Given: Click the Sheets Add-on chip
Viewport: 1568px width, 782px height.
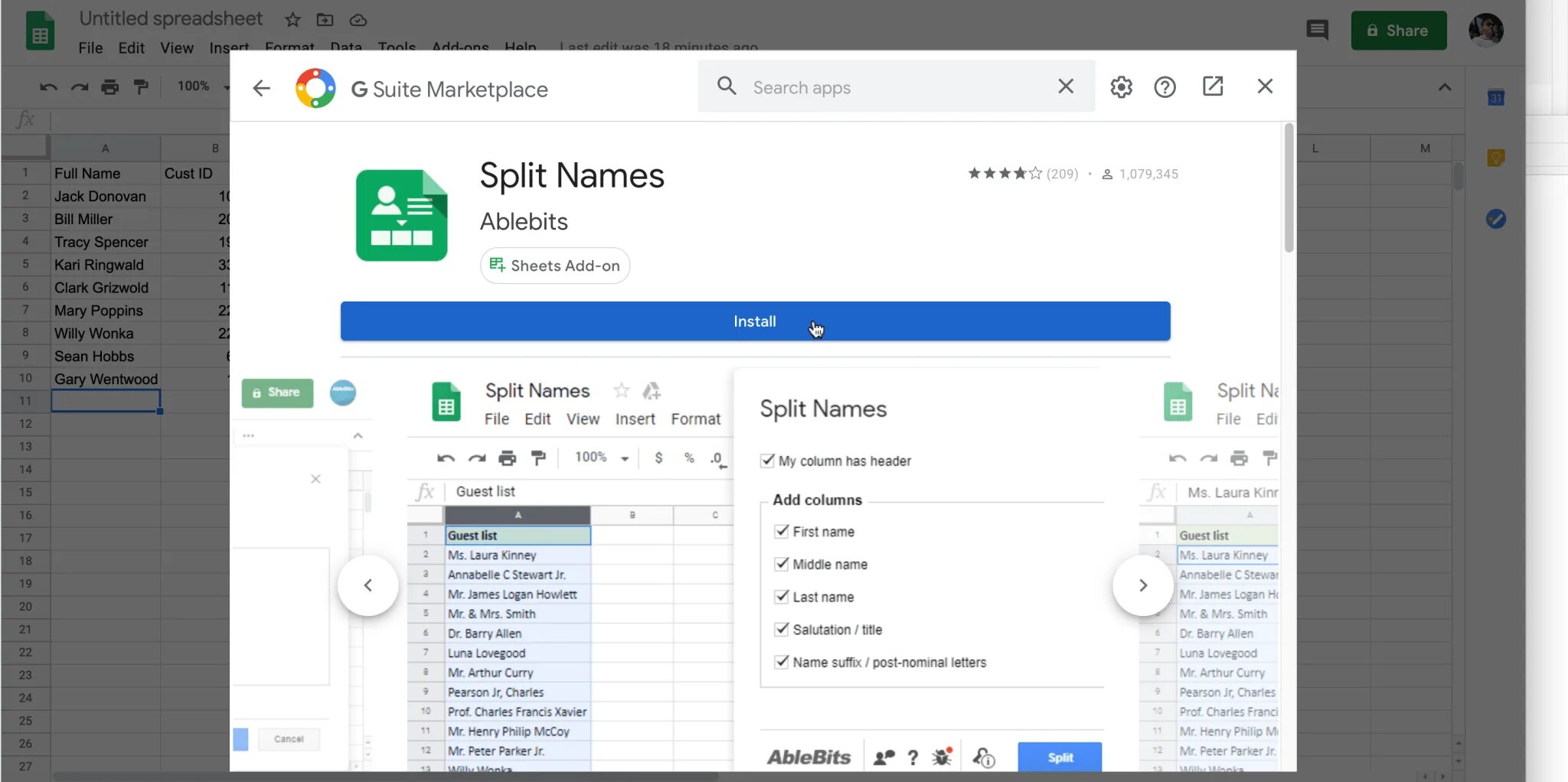Looking at the screenshot, I should coord(555,266).
